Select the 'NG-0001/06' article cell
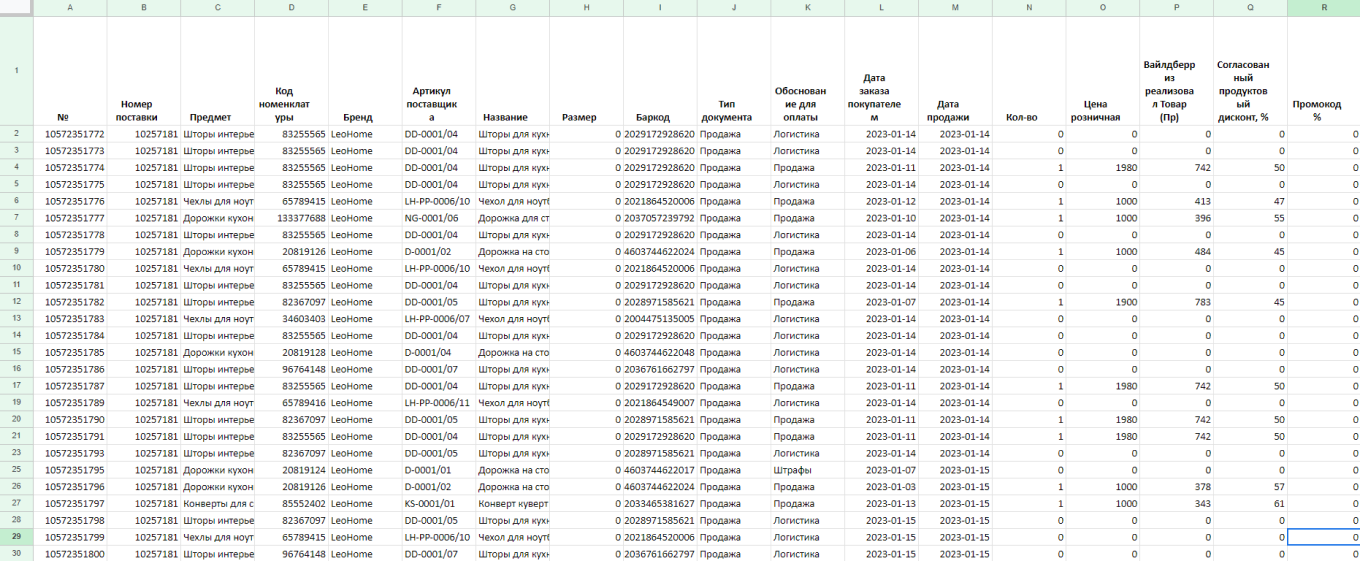This screenshot has width=1360, height=561. 438,217
